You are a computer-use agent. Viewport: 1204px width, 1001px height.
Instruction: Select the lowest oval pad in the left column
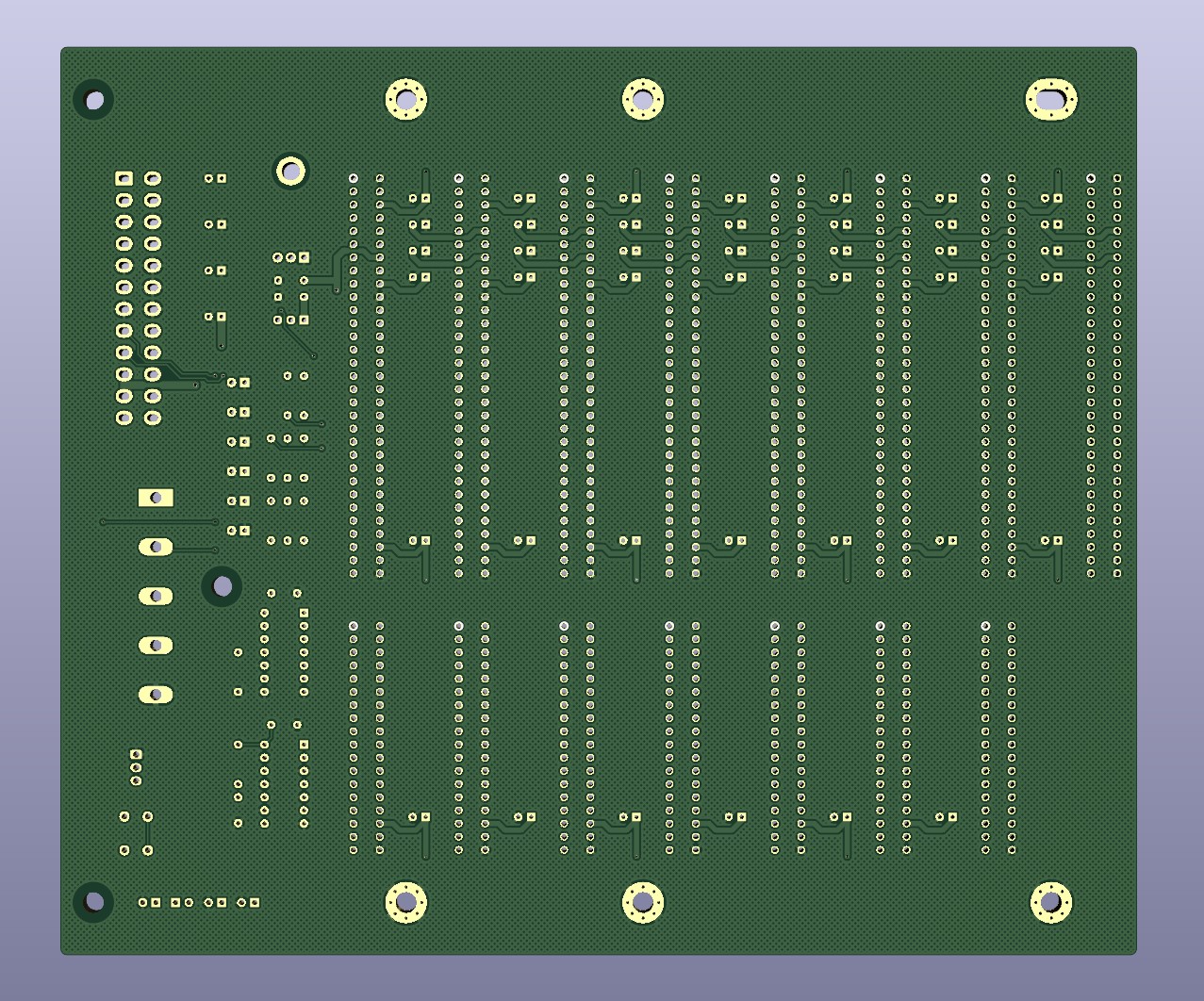click(155, 695)
